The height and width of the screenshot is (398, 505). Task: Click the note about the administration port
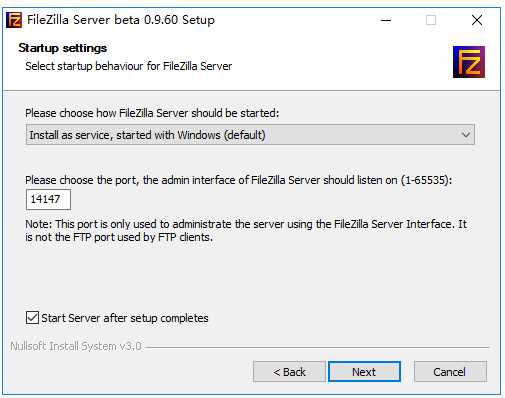246,231
